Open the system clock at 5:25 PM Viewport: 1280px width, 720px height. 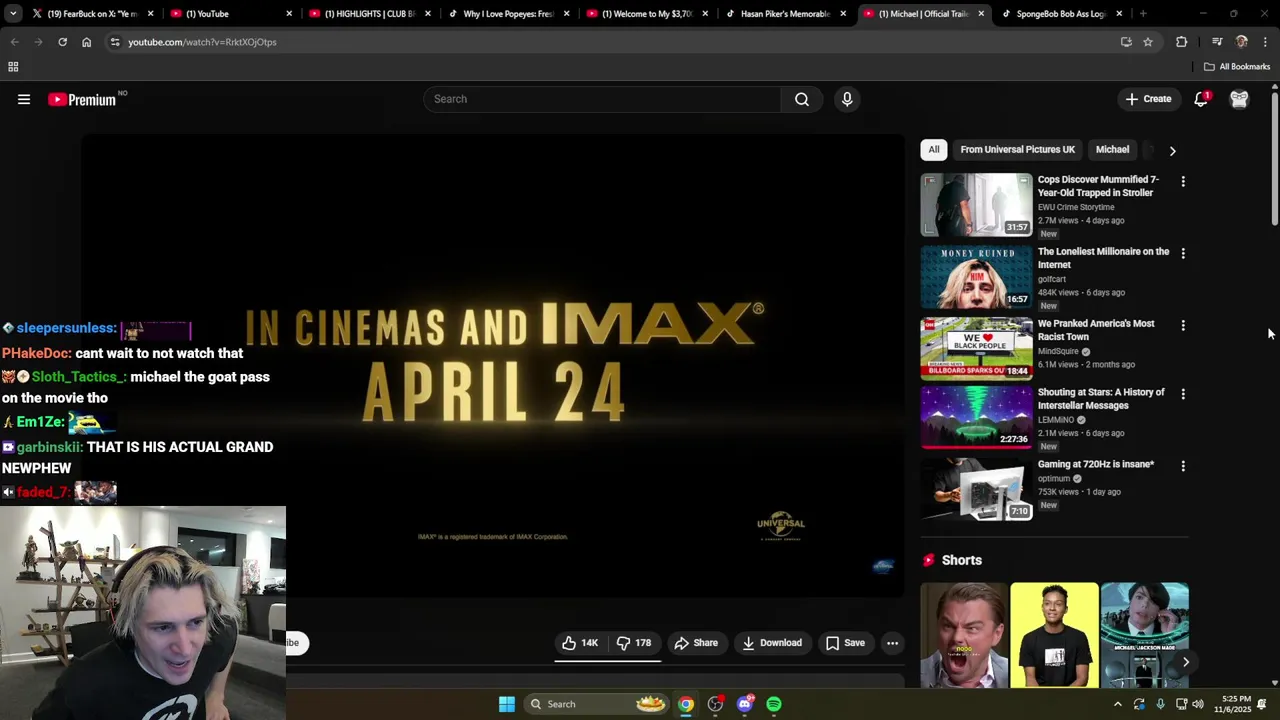tap(1236, 704)
